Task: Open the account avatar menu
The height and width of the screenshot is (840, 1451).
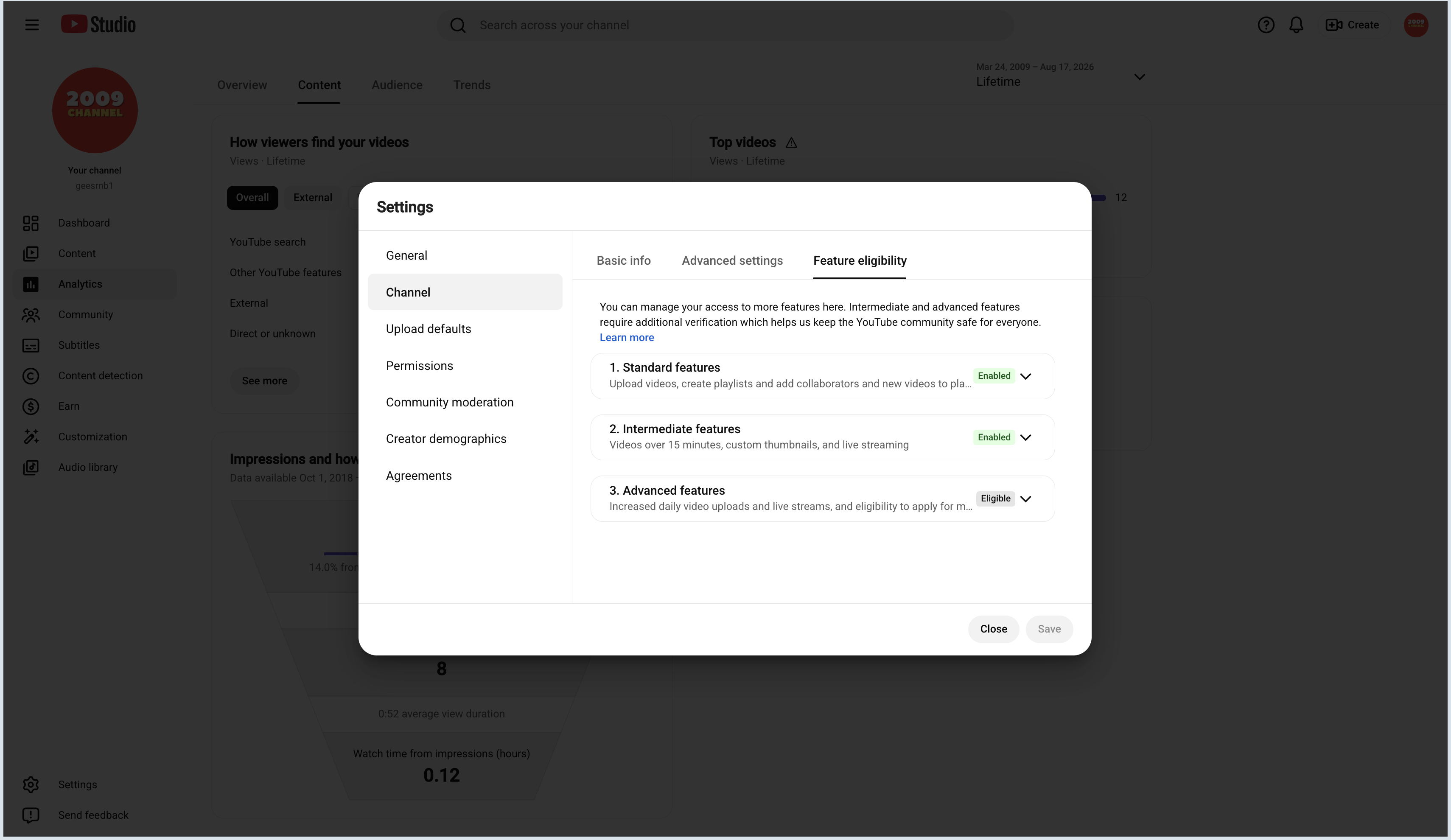Action: [x=1416, y=25]
